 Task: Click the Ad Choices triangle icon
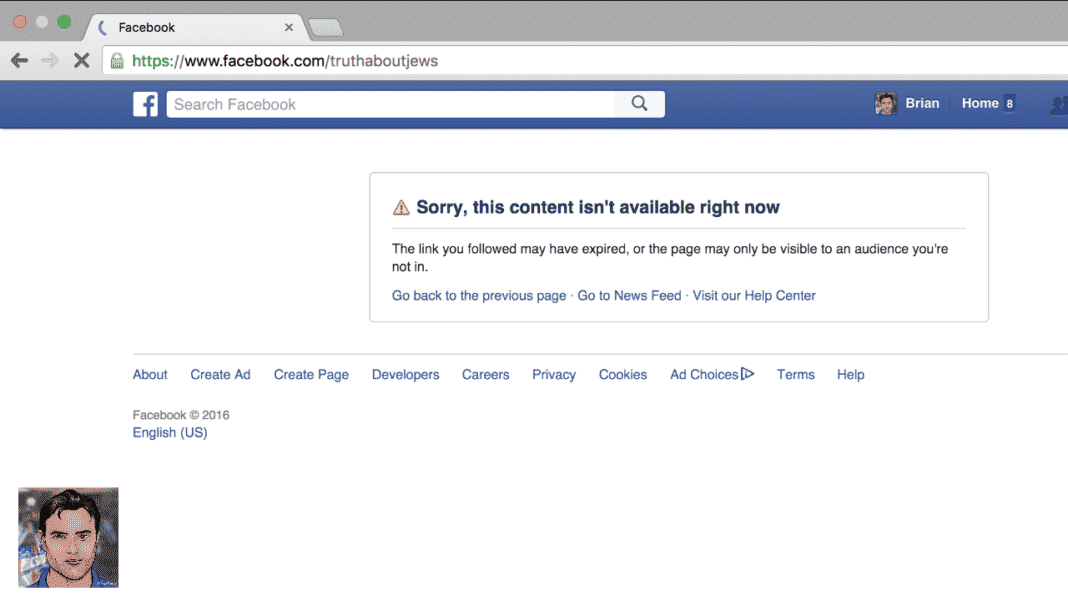point(747,373)
